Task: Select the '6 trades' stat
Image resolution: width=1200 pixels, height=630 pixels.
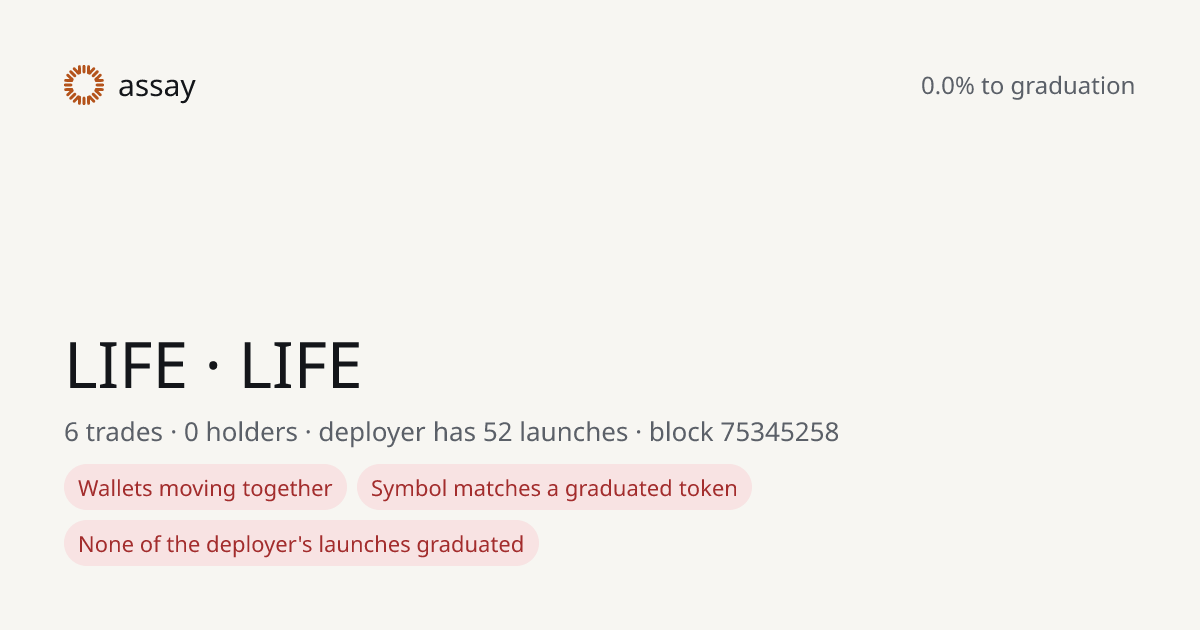Action: click(x=113, y=432)
